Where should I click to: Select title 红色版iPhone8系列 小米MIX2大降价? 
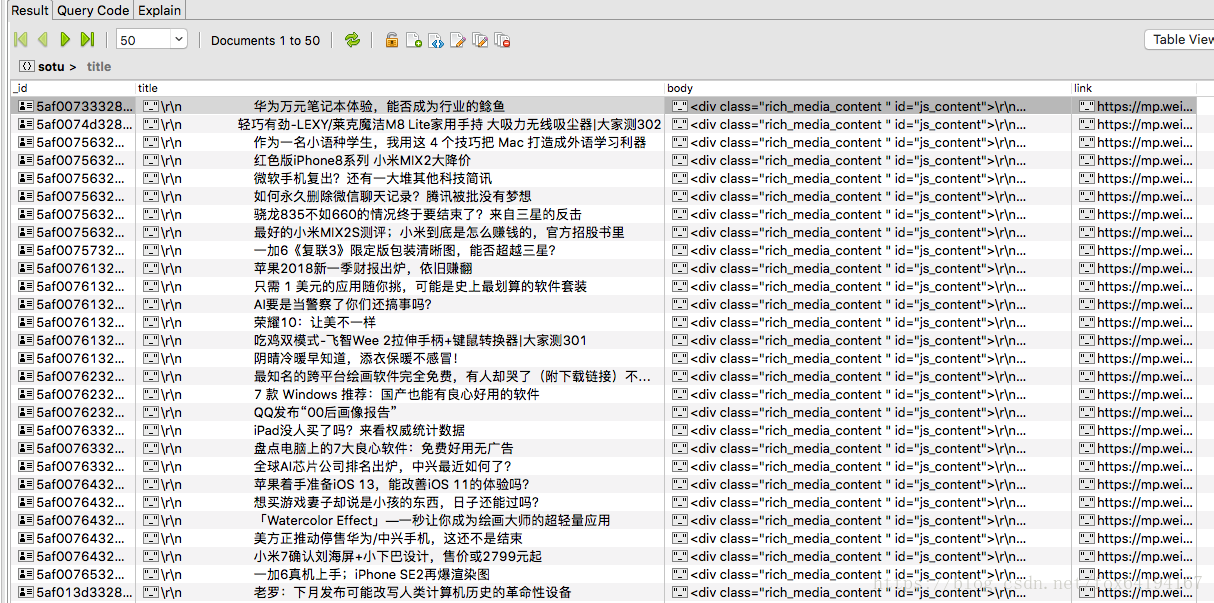362,160
